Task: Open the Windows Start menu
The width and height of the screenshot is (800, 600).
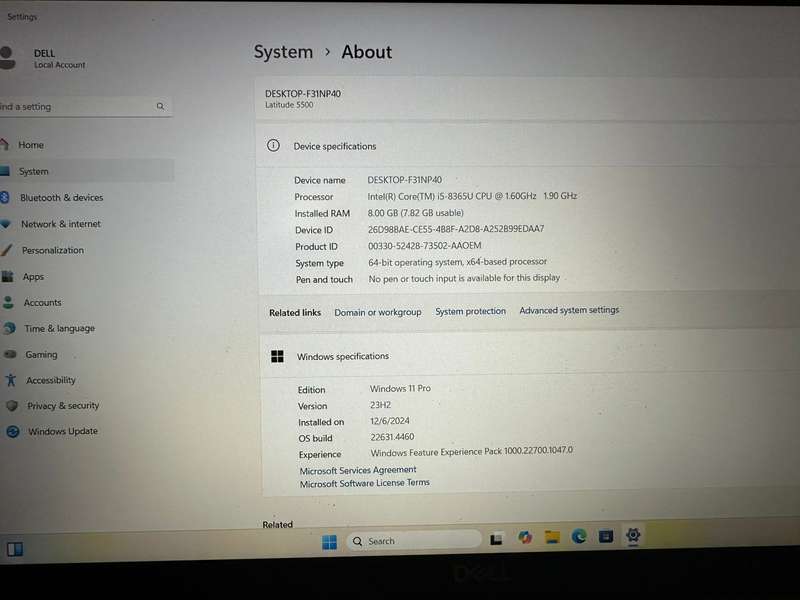Action: click(330, 542)
